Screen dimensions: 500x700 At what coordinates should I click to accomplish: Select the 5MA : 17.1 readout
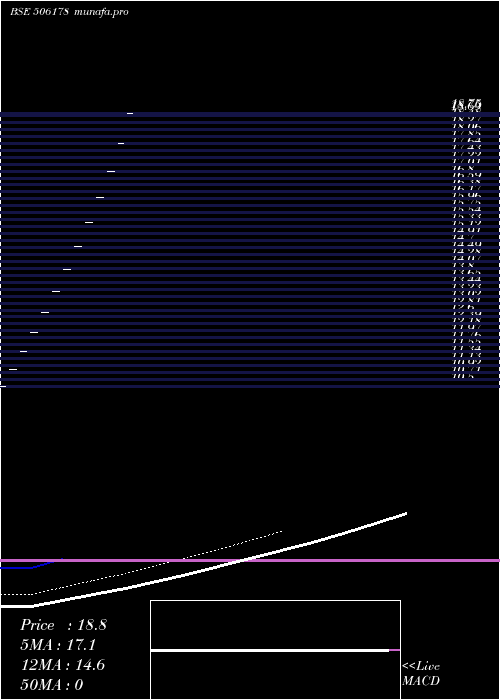click(58, 645)
